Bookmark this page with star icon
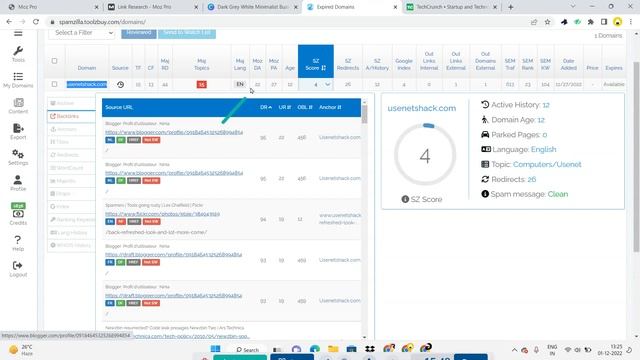The height and width of the screenshot is (360, 640). click(547, 22)
